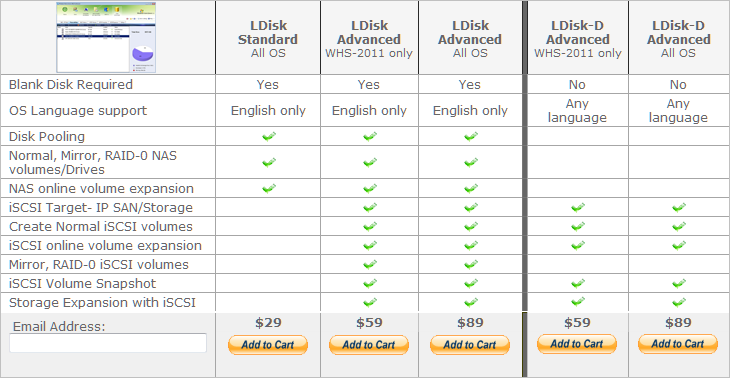Select the LDisk Standard column header
This screenshot has width=730, height=378.
point(268,39)
